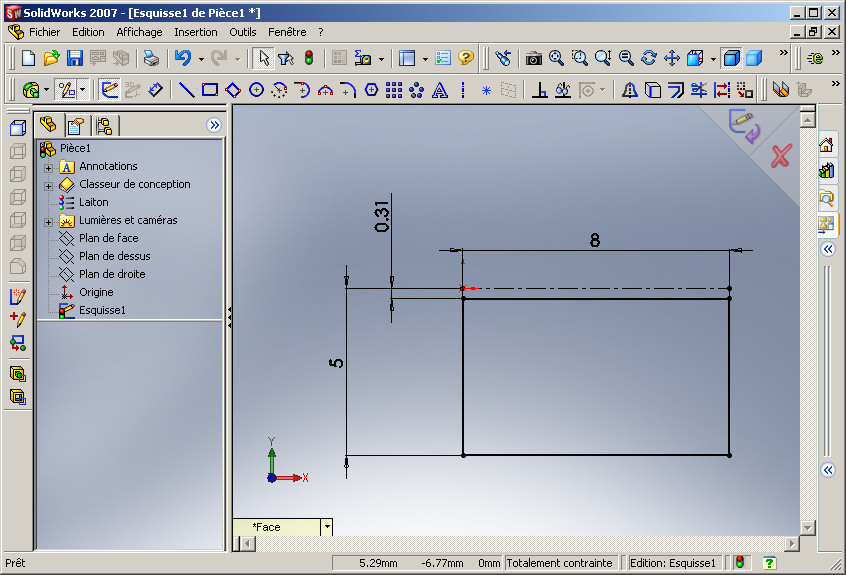Screen dimensions: 846x575
Task: Open the Fichier menu
Action: (x=44, y=32)
